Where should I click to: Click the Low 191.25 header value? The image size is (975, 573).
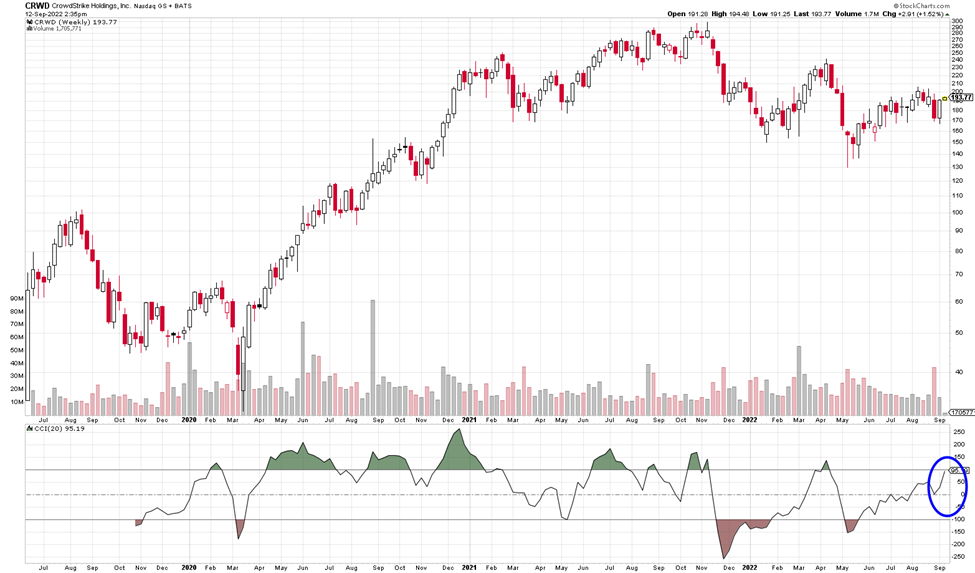[770, 14]
